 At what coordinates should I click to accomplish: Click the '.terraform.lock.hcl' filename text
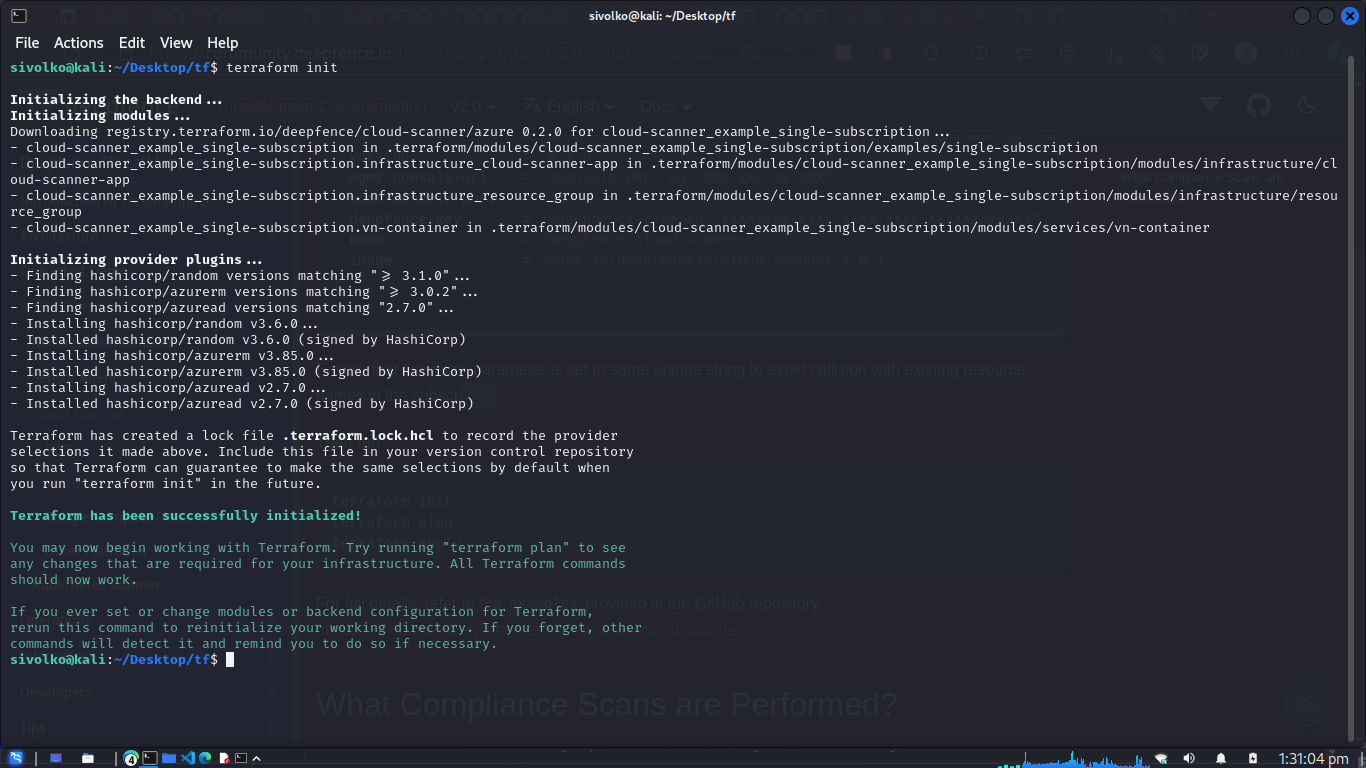(358, 436)
